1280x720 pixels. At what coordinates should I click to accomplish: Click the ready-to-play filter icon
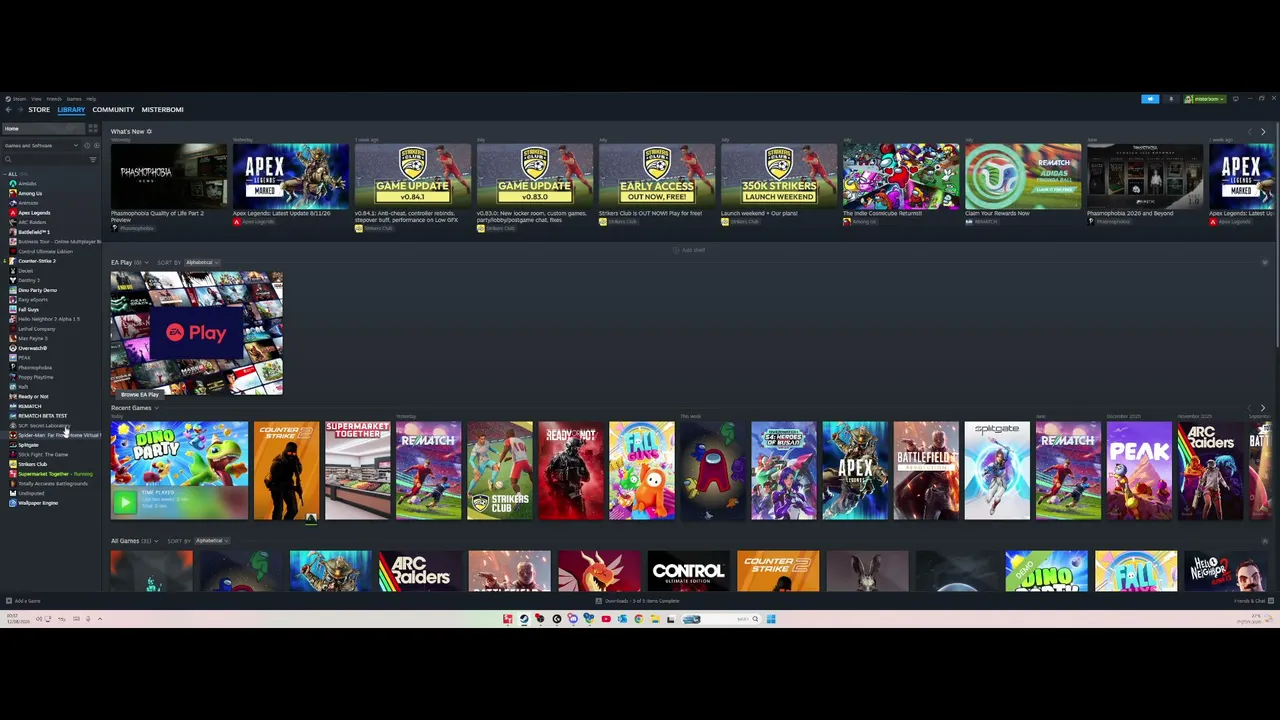[96, 146]
